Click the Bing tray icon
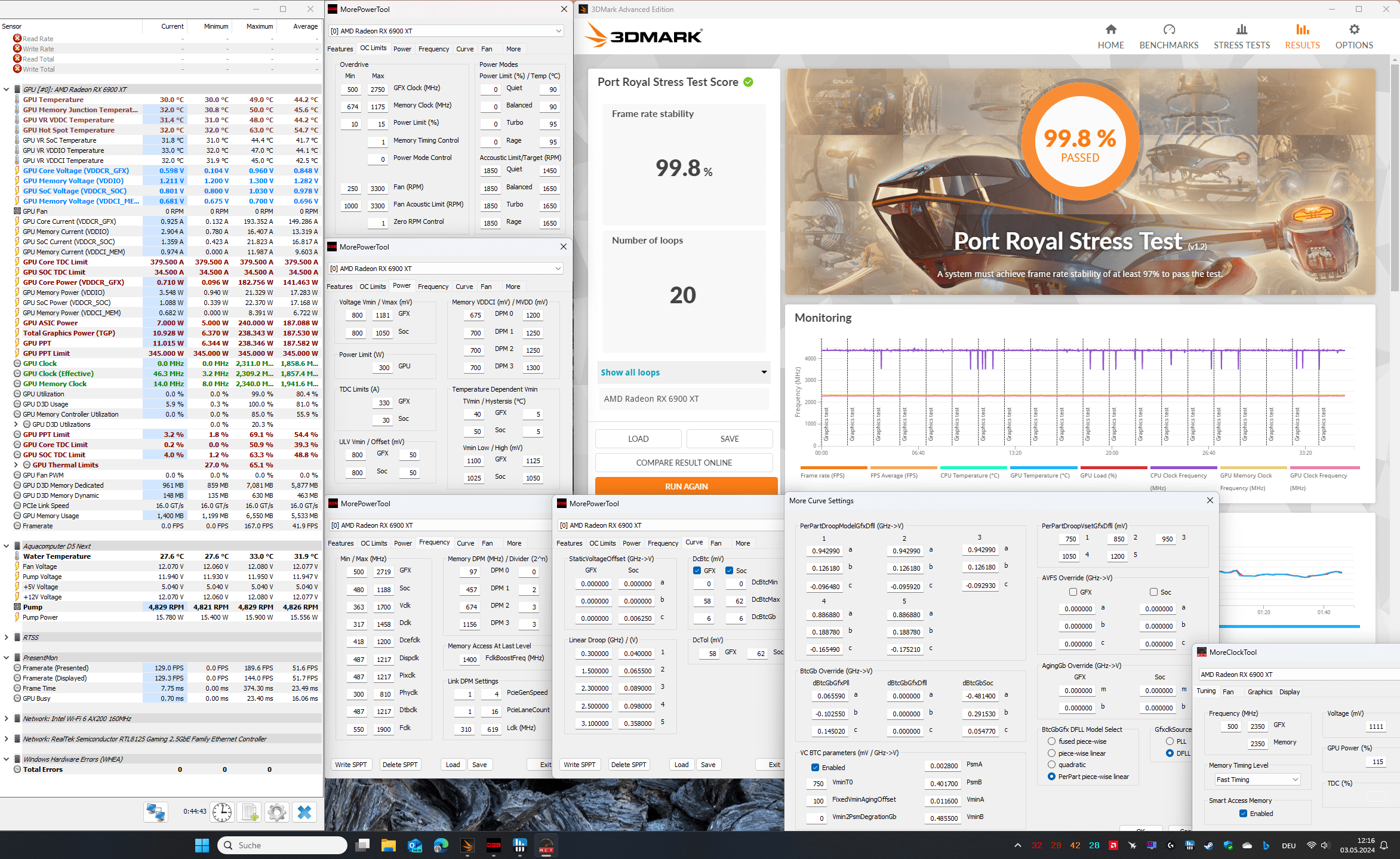 tap(1266, 845)
